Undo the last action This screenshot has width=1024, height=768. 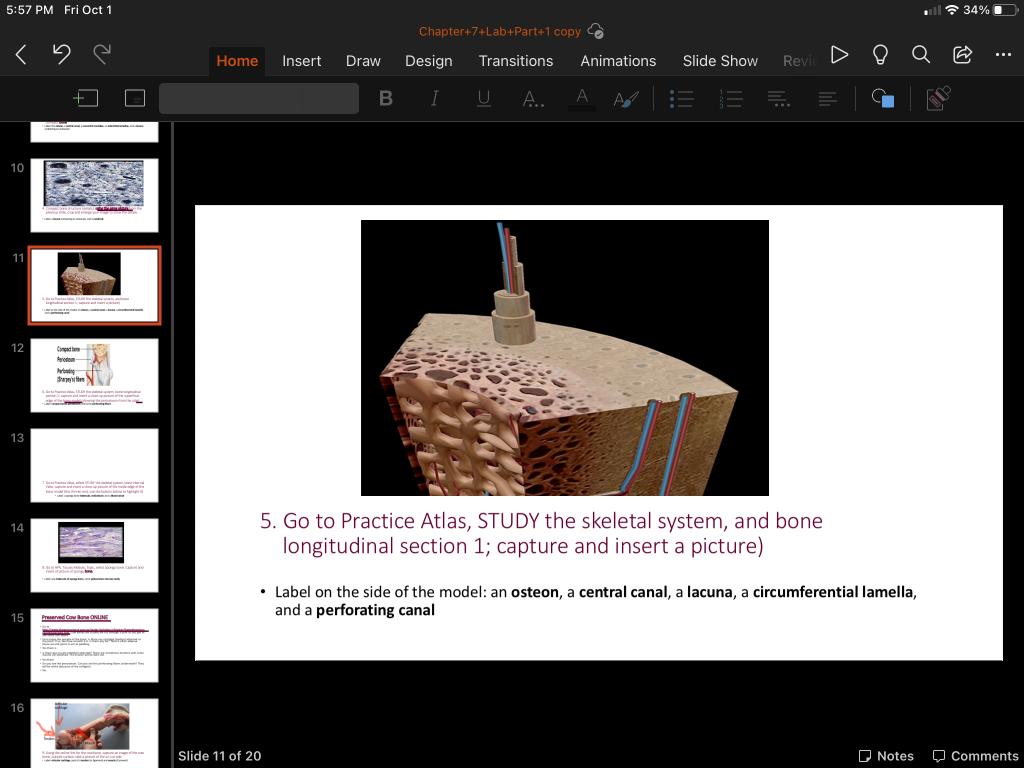[61, 56]
